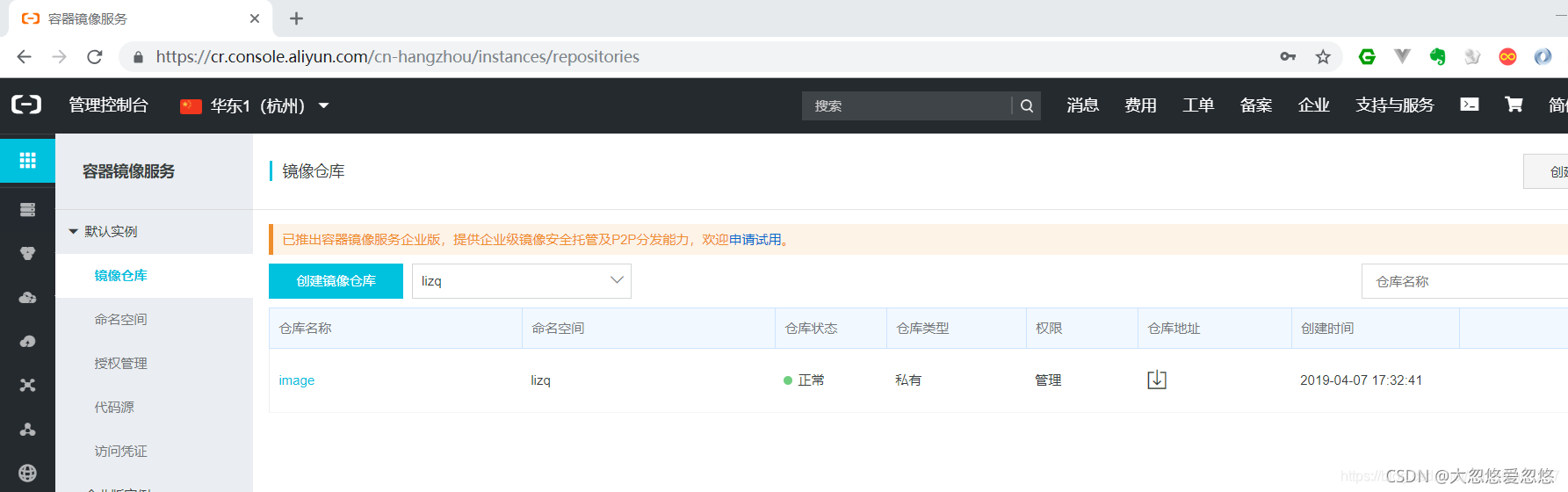Select 代码源 in left navigation
The height and width of the screenshot is (492, 1568).
(114, 408)
